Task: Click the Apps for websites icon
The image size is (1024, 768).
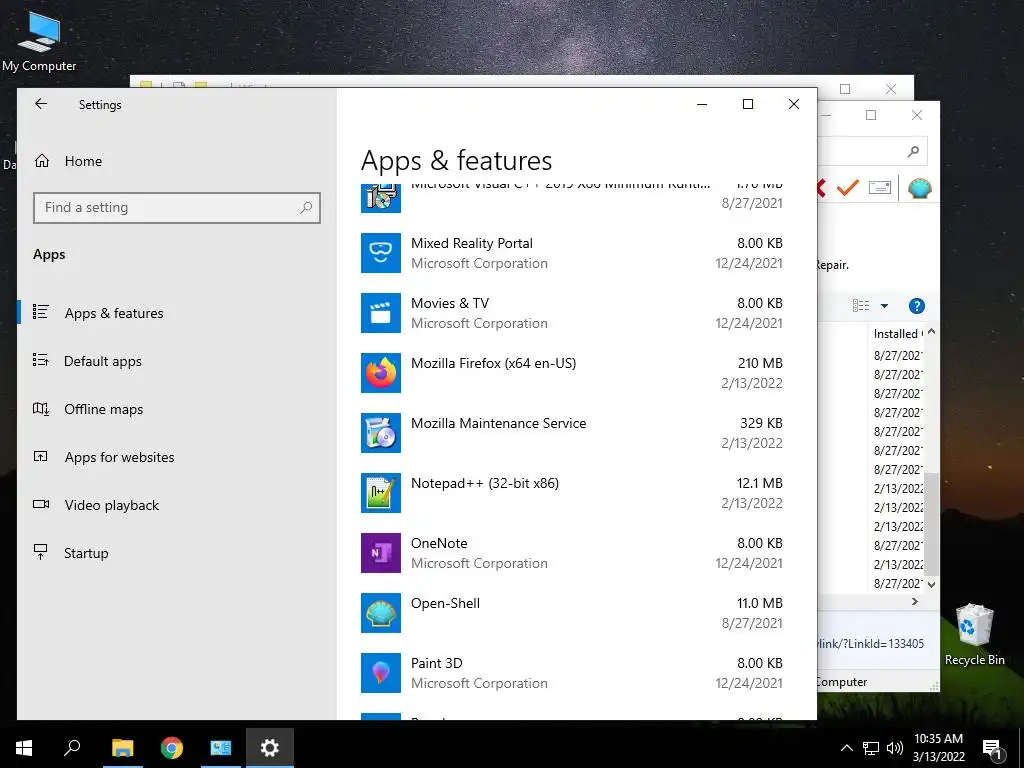Action: (x=40, y=456)
